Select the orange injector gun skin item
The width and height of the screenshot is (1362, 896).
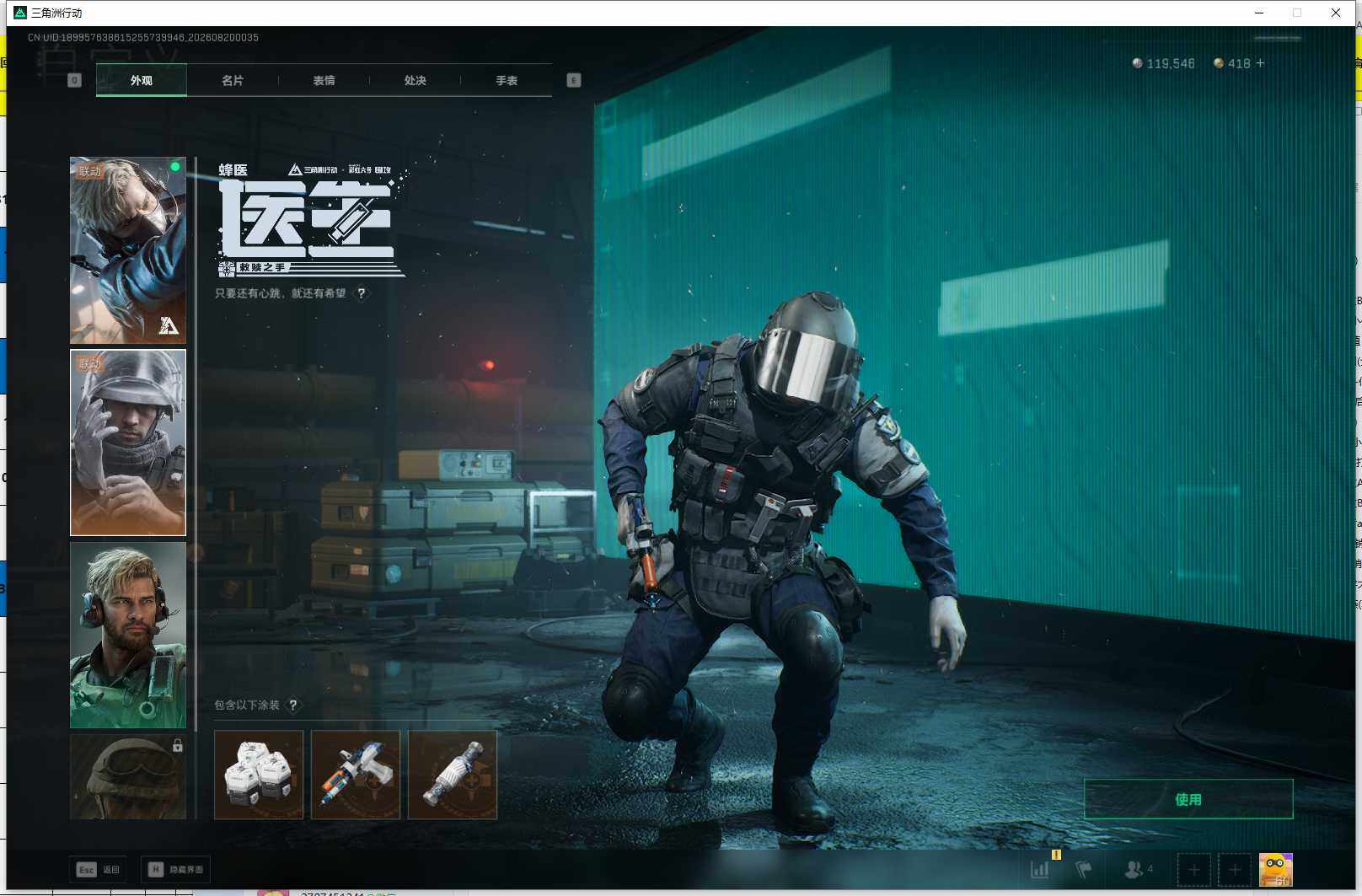(x=356, y=775)
